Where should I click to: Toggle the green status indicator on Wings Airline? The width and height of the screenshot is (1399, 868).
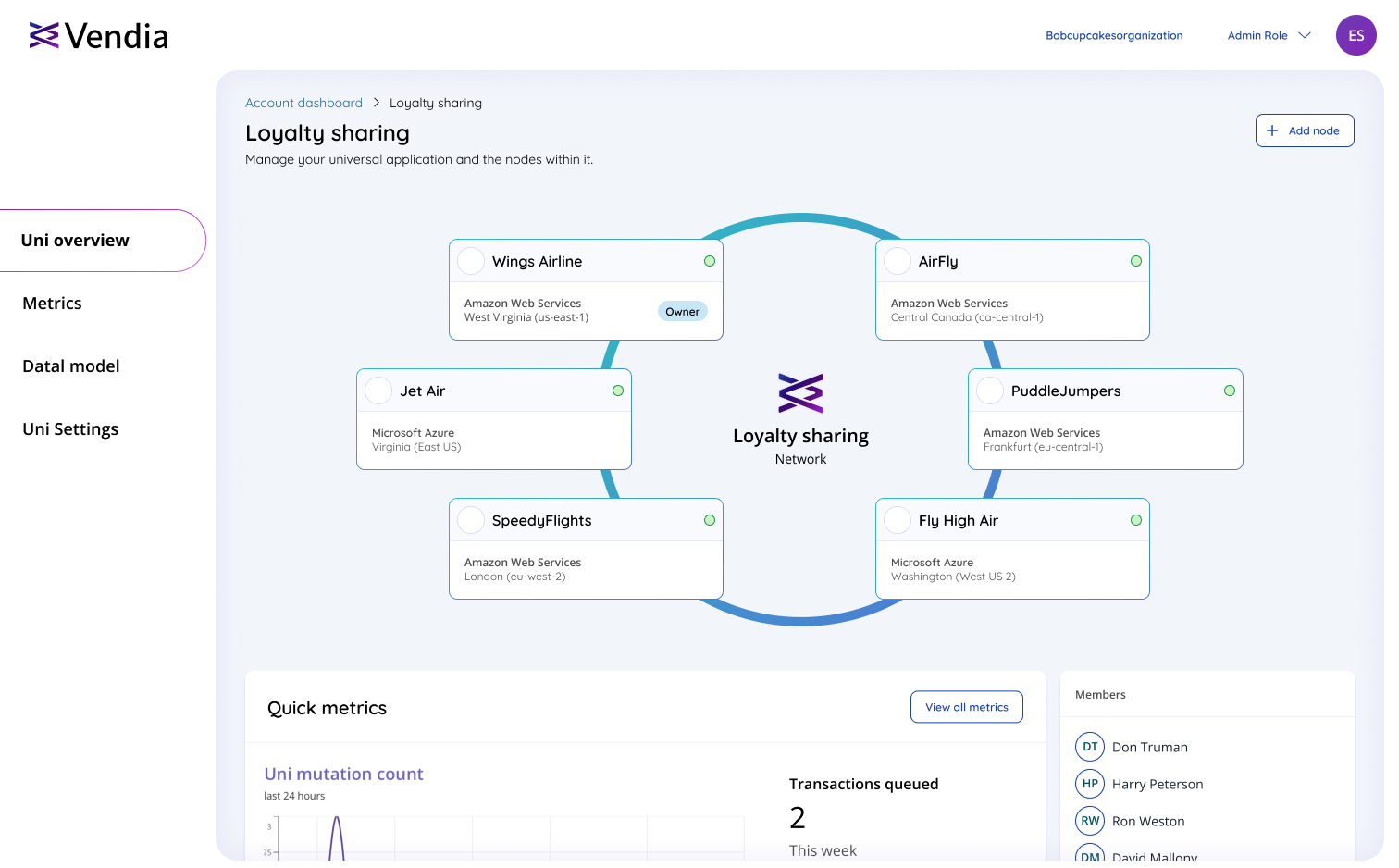[x=710, y=261]
